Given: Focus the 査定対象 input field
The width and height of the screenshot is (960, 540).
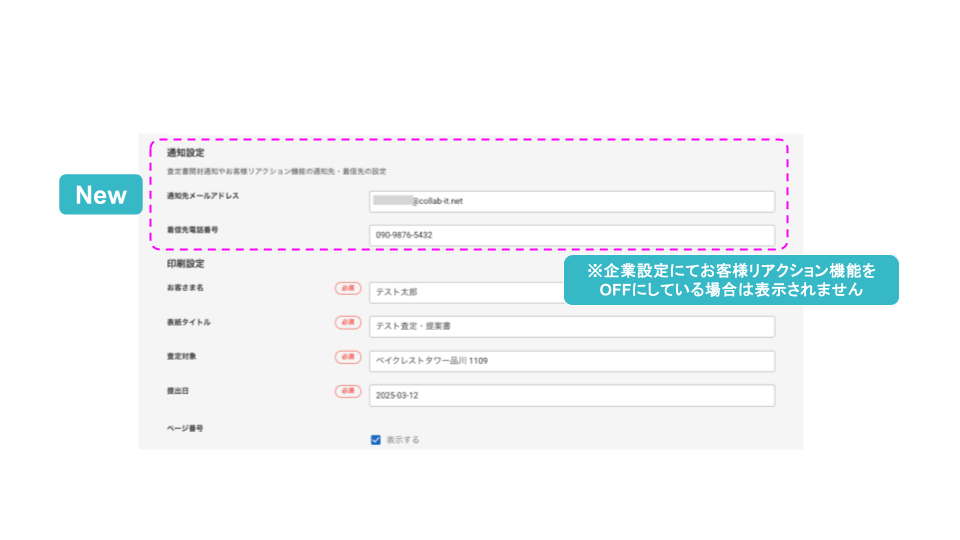Looking at the screenshot, I should tap(571, 360).
